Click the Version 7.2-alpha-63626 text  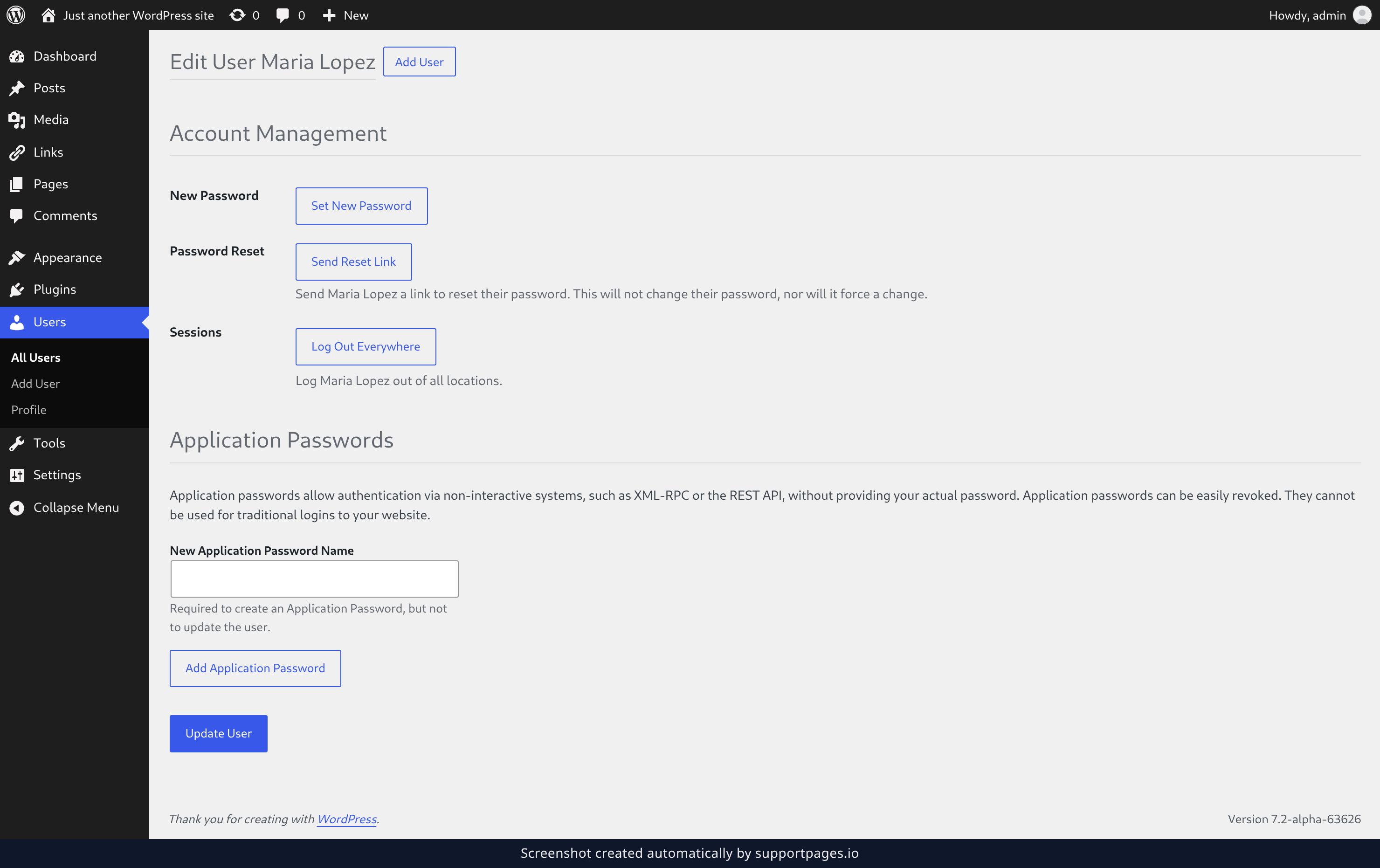pyautogui.click(x=1294, y=819)
